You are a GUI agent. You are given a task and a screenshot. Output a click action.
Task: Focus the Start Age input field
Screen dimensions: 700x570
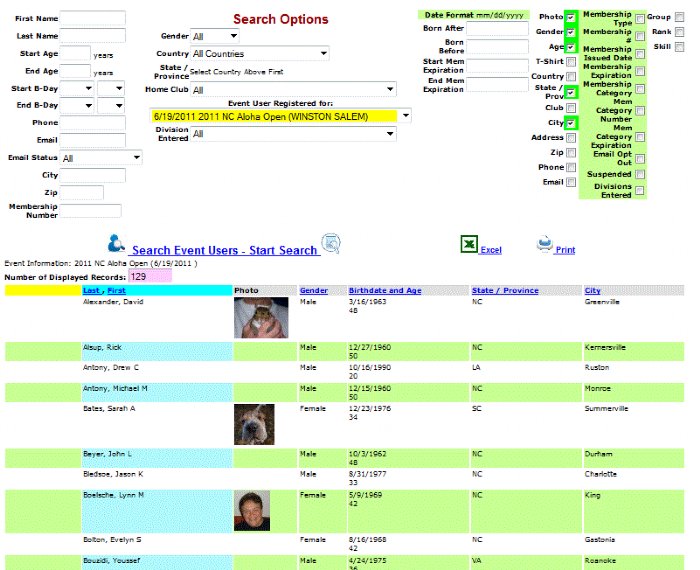pos(75,54)
